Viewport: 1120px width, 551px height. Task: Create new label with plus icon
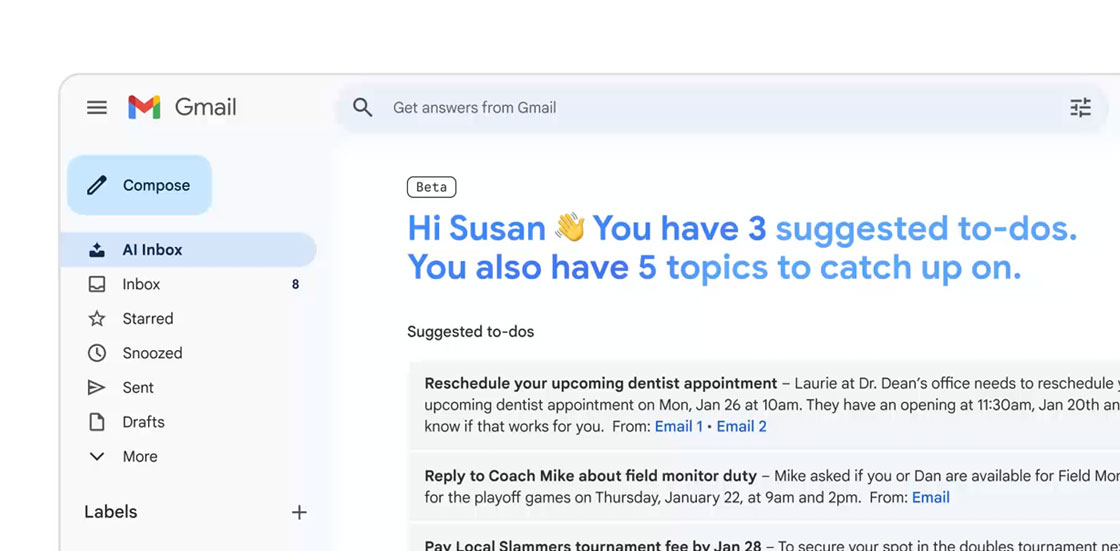tap(299, 512)
